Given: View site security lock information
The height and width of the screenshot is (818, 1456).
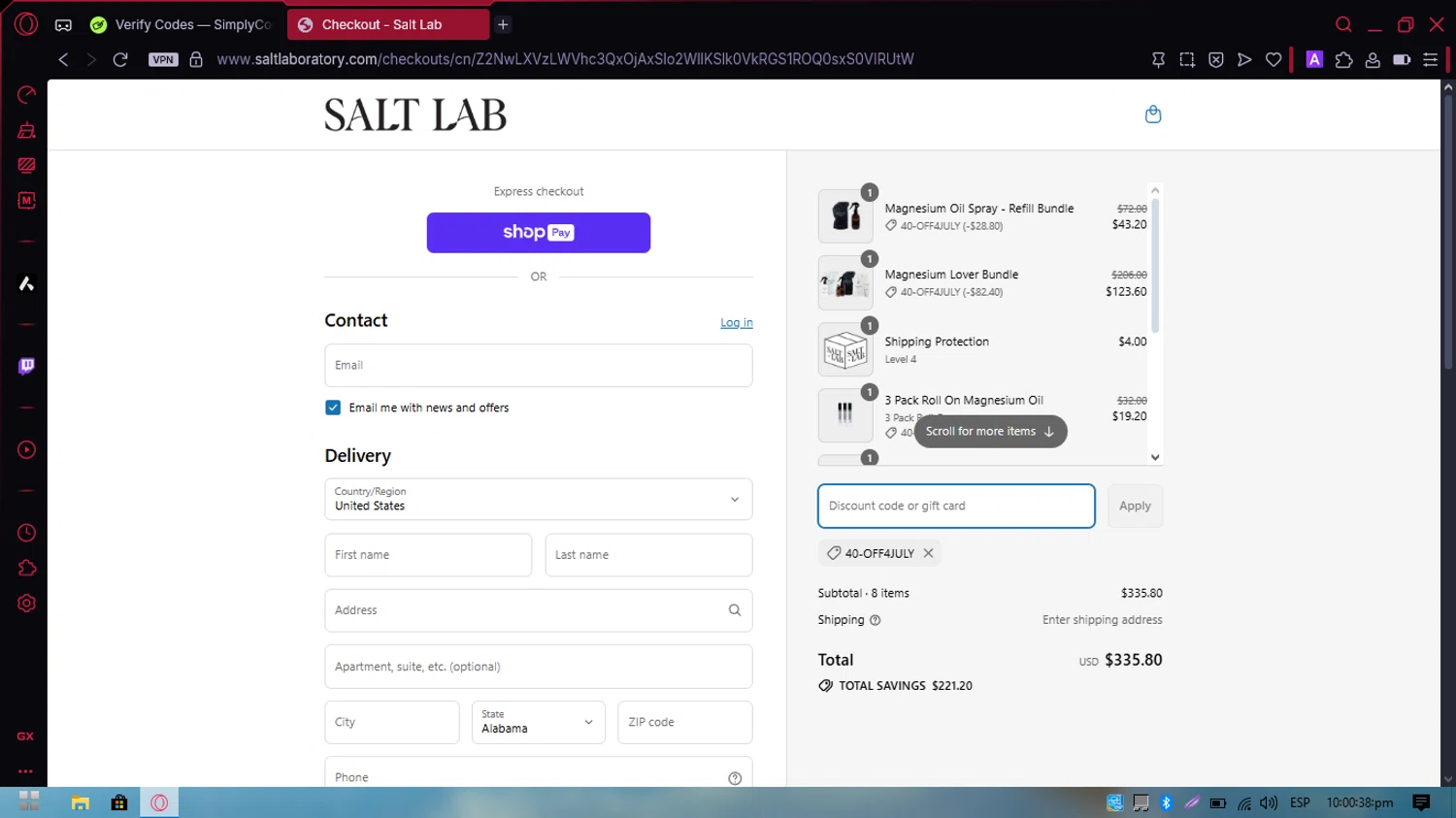Looking at the screenshot, I should pyautogui.click(x=196, y=59).
